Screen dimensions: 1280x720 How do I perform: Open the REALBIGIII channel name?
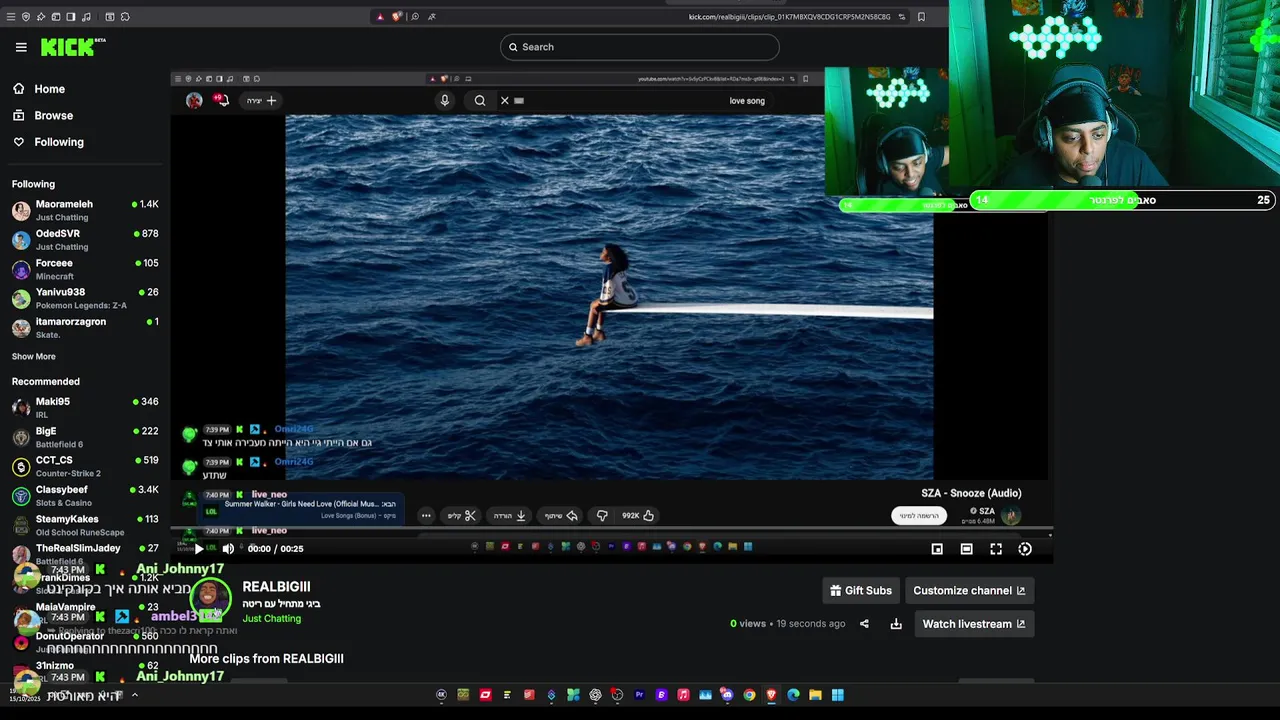276,587
